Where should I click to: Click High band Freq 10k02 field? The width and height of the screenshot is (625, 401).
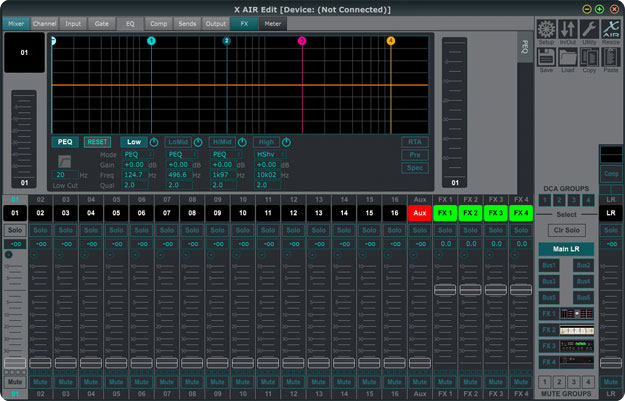click(268, 175)
